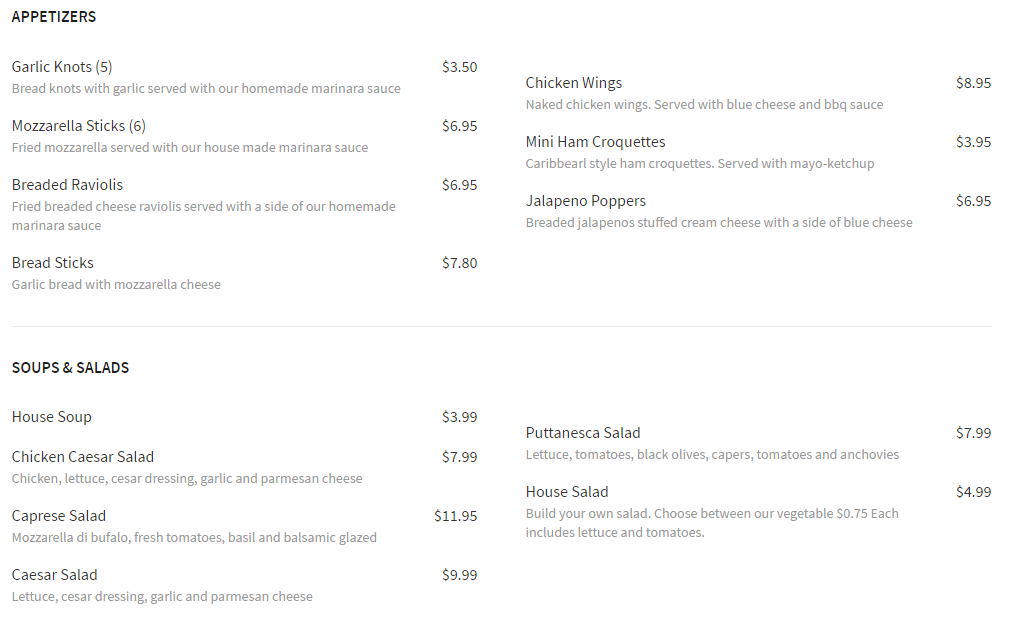This screenshot has width=1010, height=624.
Task: Click the Caesar Salad item title
Action: click(x=55, y=575)
